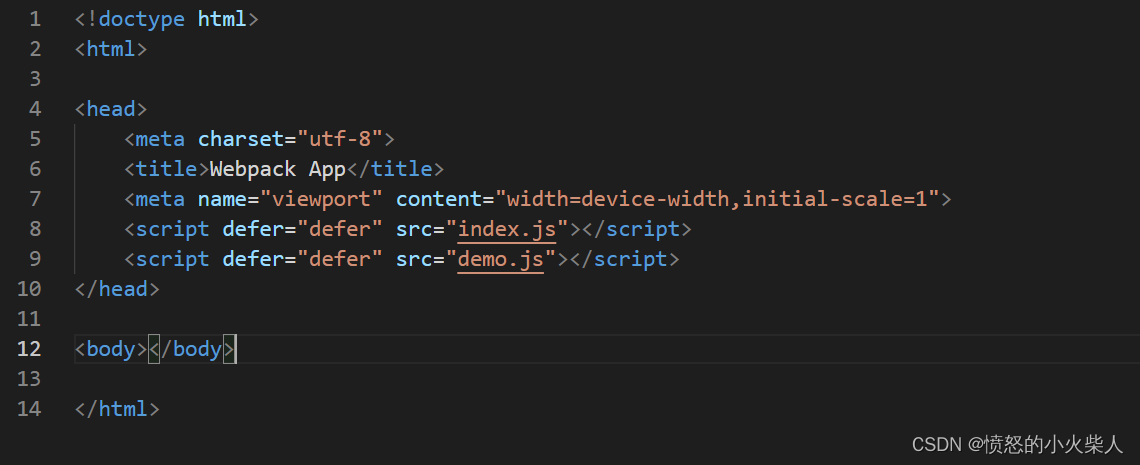Click line number 8 in gutter
1140x465 pixels.
[x=36, y=229]
